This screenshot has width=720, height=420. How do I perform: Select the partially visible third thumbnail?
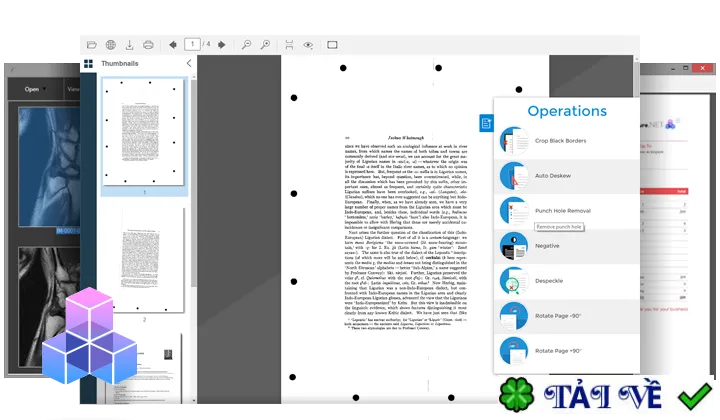(x=142, y=369)
